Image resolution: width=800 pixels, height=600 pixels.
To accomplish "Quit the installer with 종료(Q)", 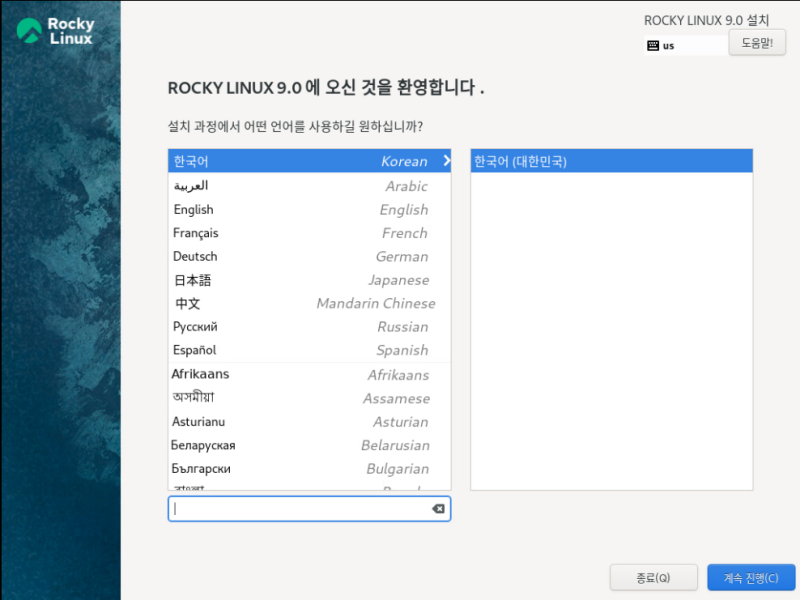I will [x=653, y=578].
